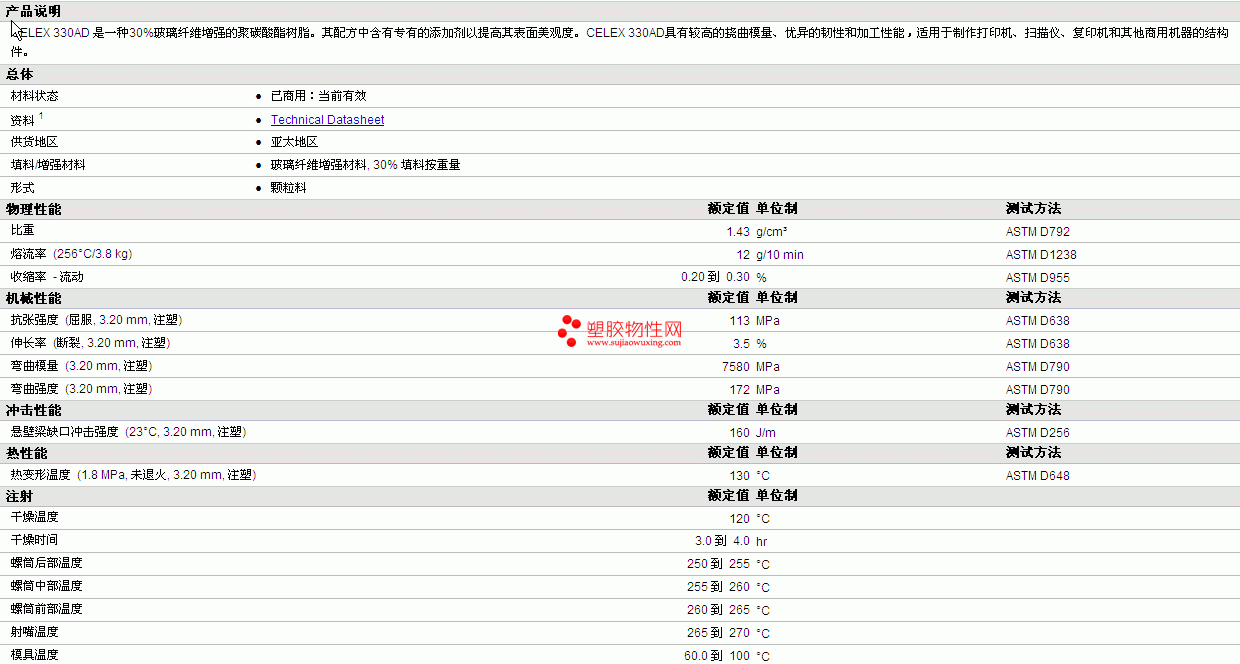Click ASTM D638 in the 伸长率 row

coord(1038,344)
